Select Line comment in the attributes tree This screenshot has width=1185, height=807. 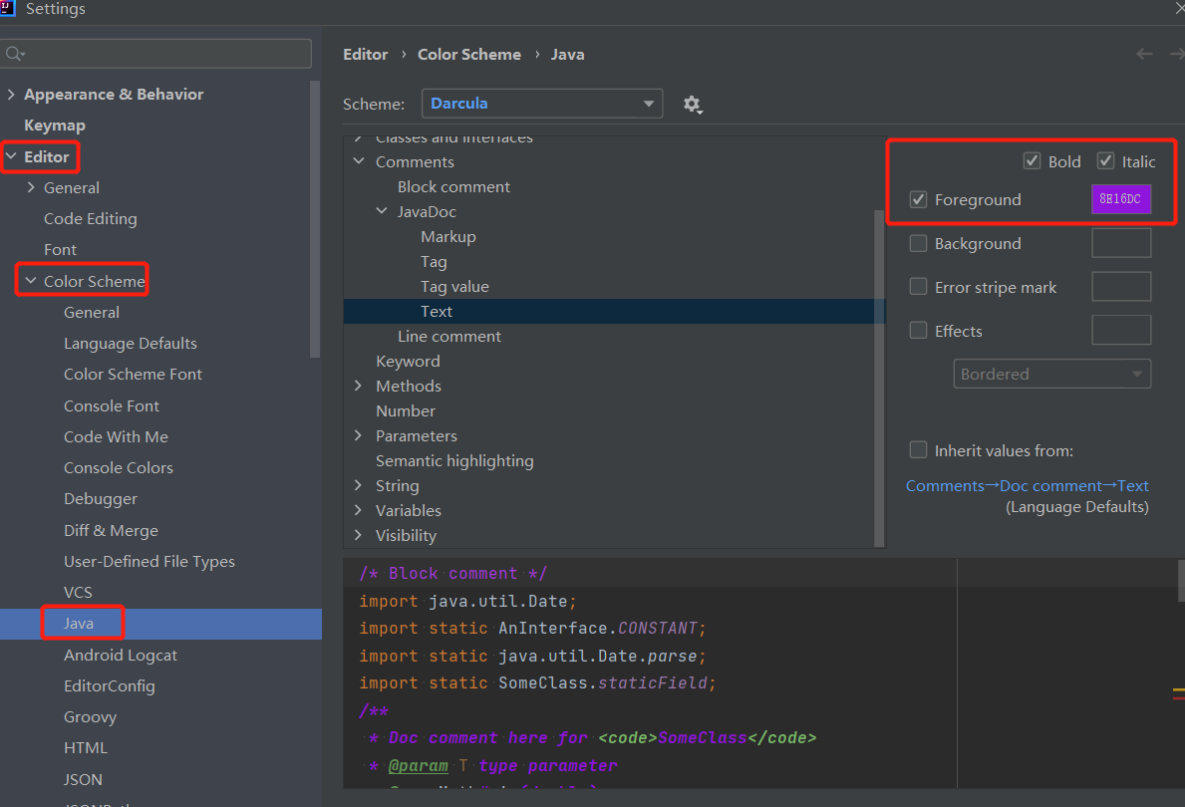pyautogui.click(x=449, y=336)
